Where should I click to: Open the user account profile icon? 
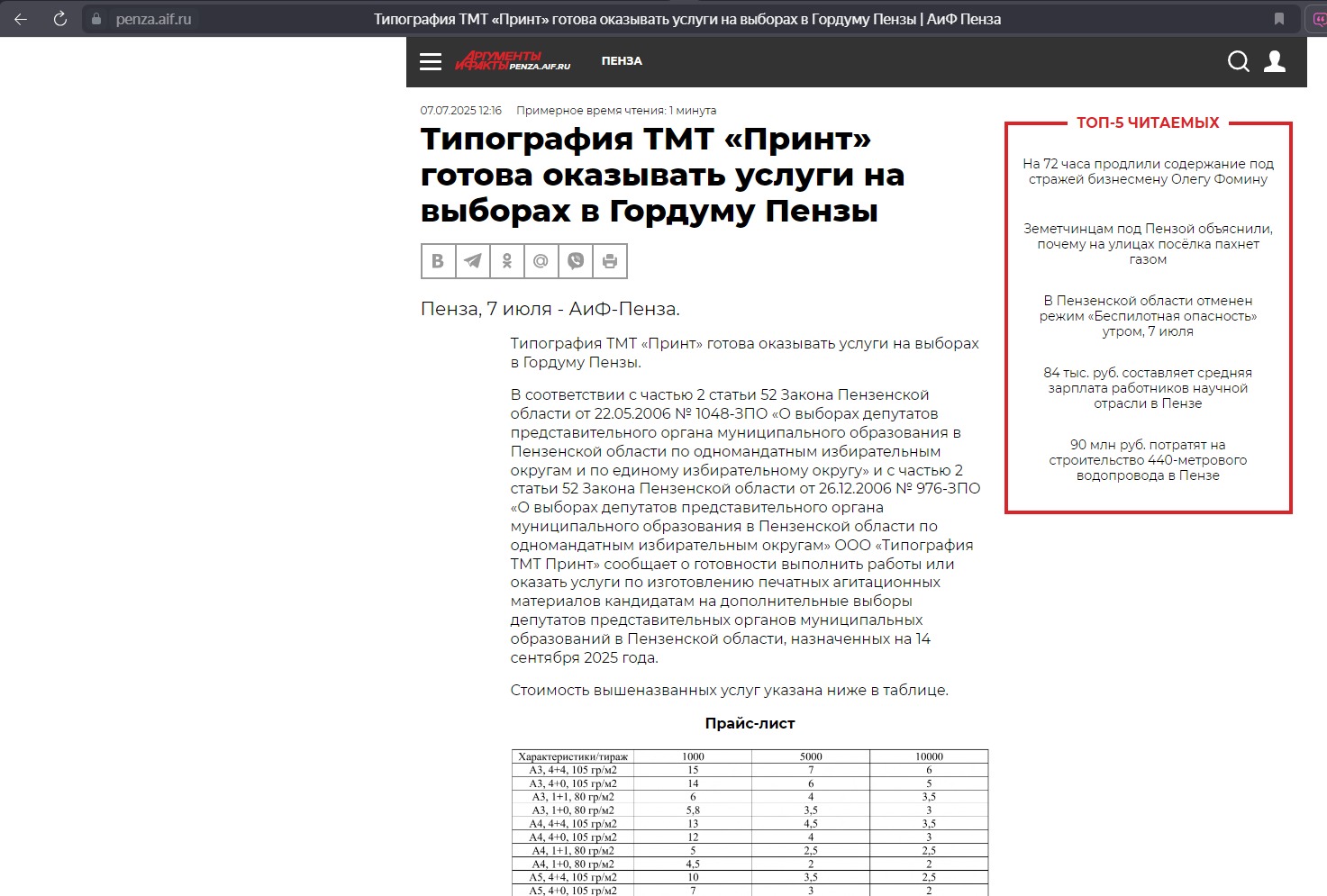(x=1275, y=61)
